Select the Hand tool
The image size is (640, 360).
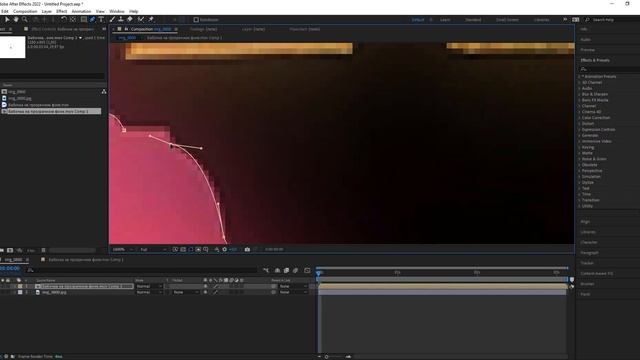coord(16,19)
